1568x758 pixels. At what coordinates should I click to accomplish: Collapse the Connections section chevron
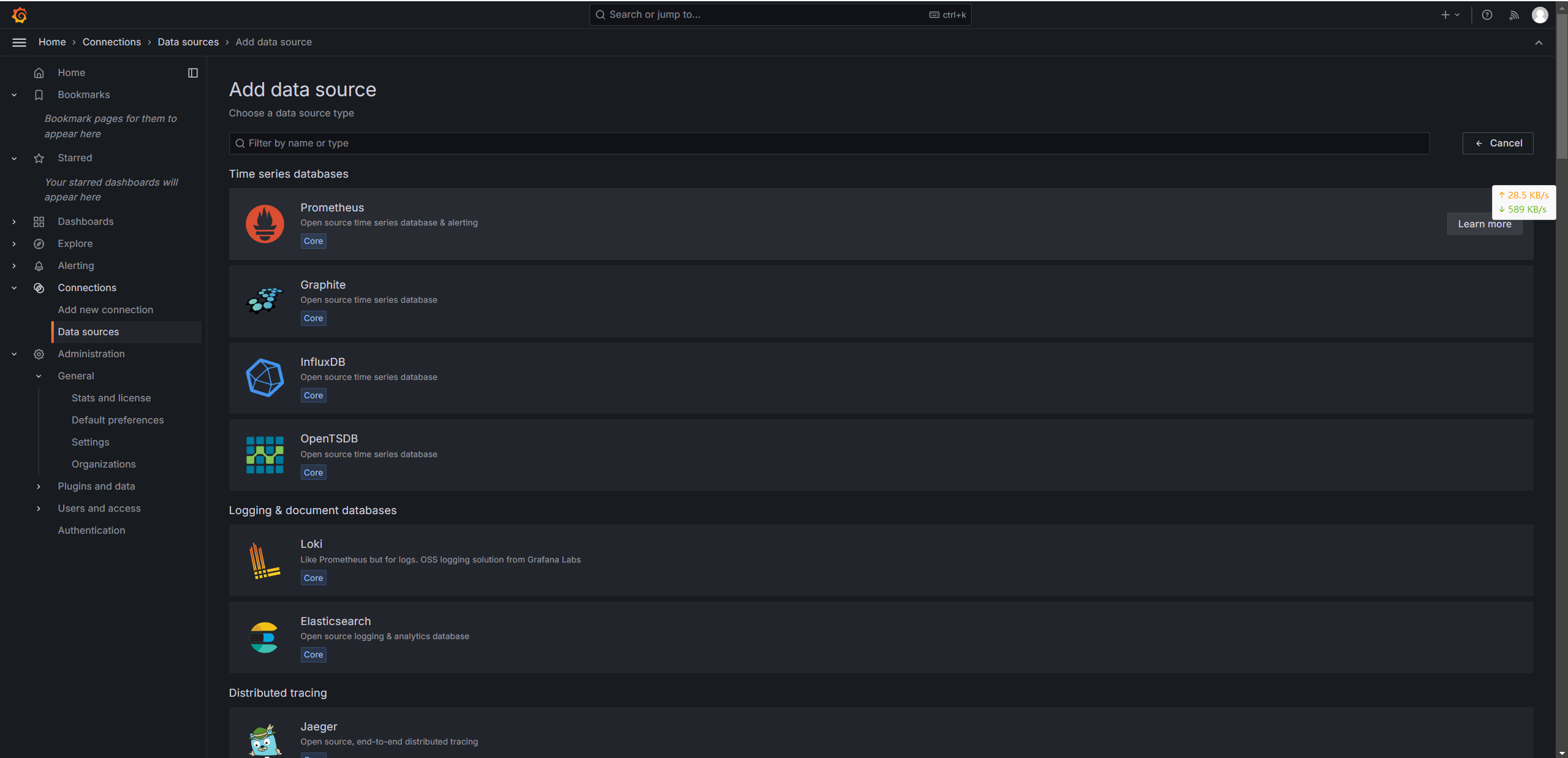pos(14,288)
